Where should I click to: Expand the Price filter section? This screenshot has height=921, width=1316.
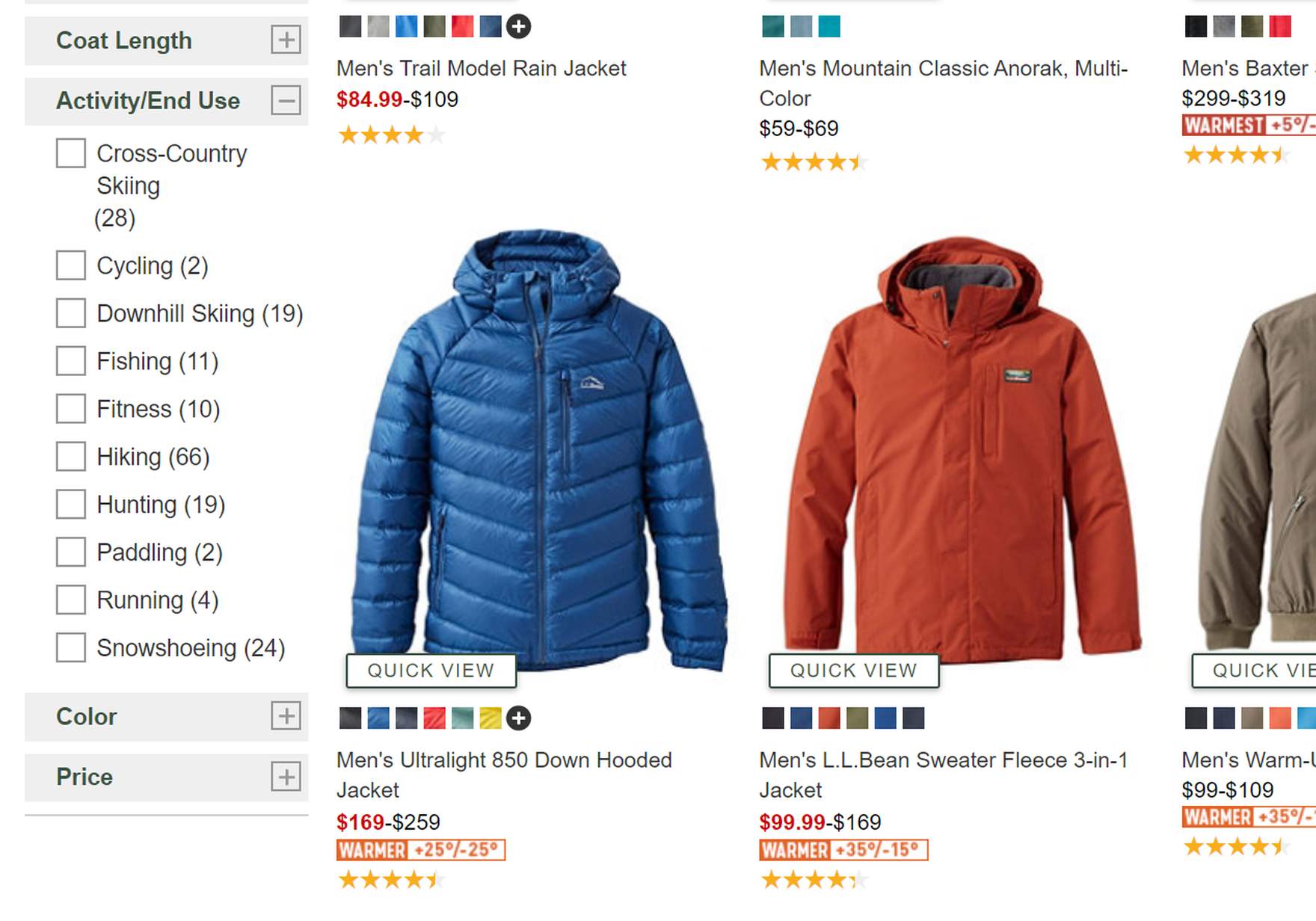(286, 777)
